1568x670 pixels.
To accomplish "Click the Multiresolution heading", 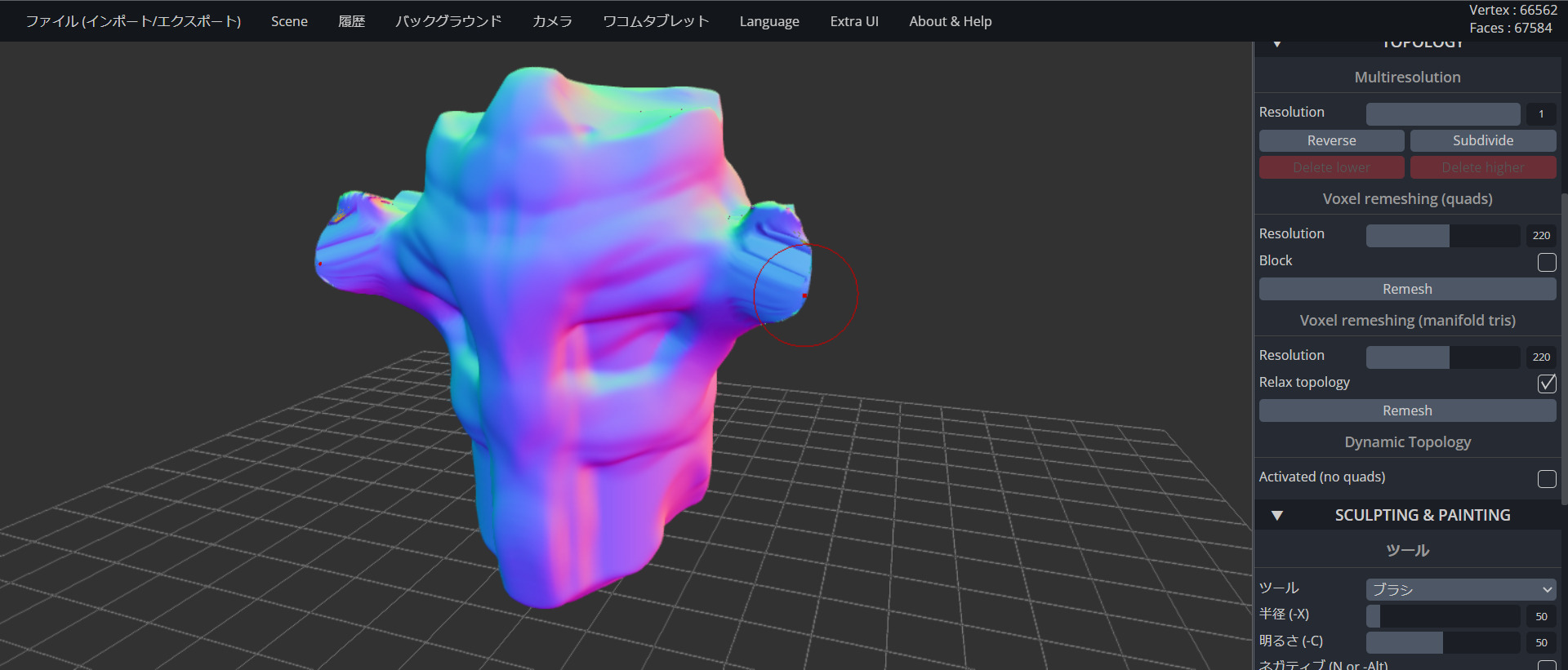I will [1407, 77].
